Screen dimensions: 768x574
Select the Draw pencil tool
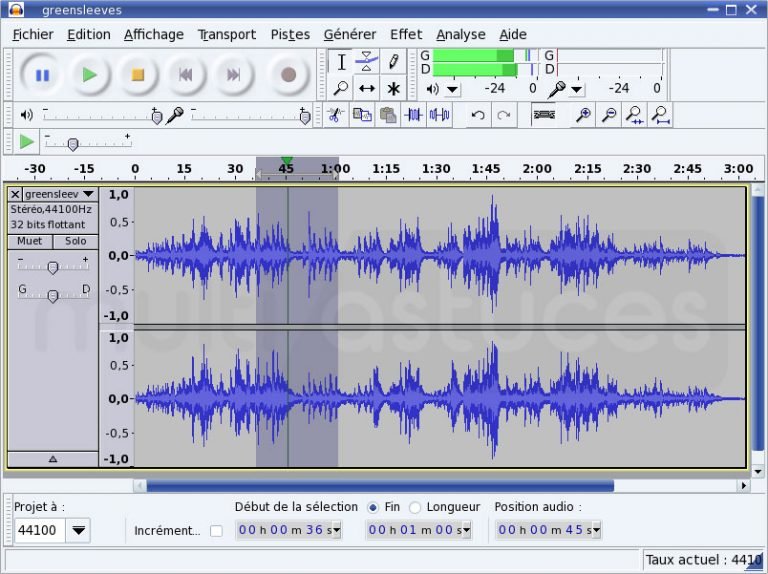click(x=393, y=62)
